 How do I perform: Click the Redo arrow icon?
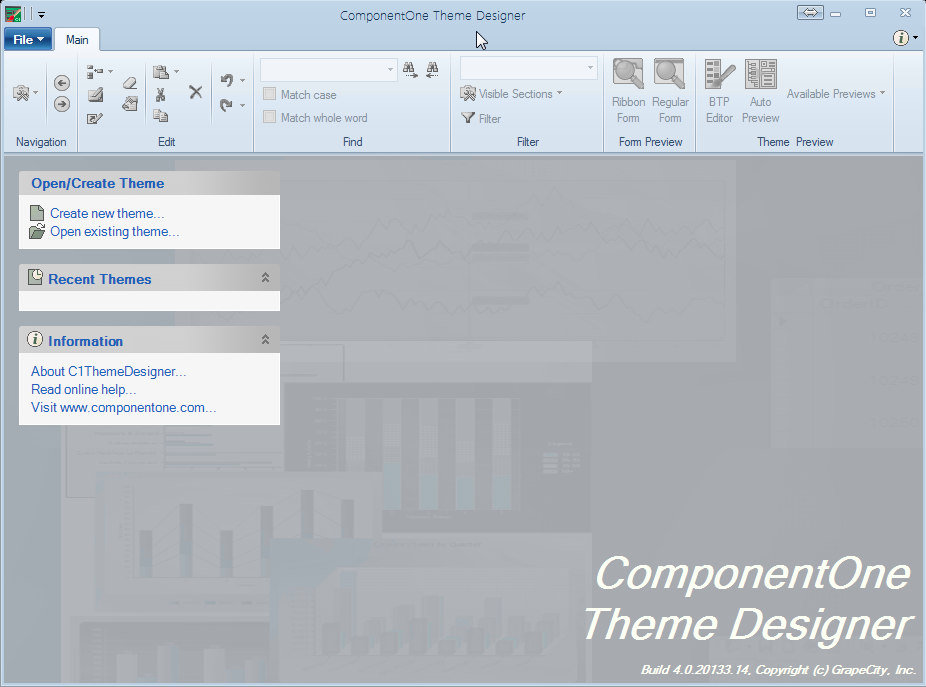[x=226, y=105]
